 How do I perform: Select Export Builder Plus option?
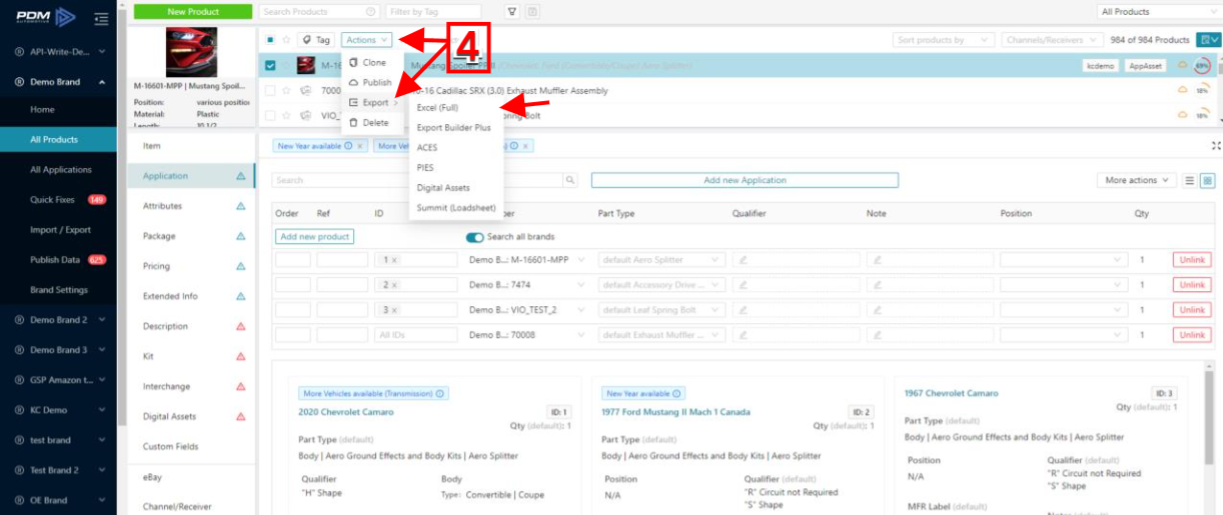pyautogui.click(x=453, y=128)
